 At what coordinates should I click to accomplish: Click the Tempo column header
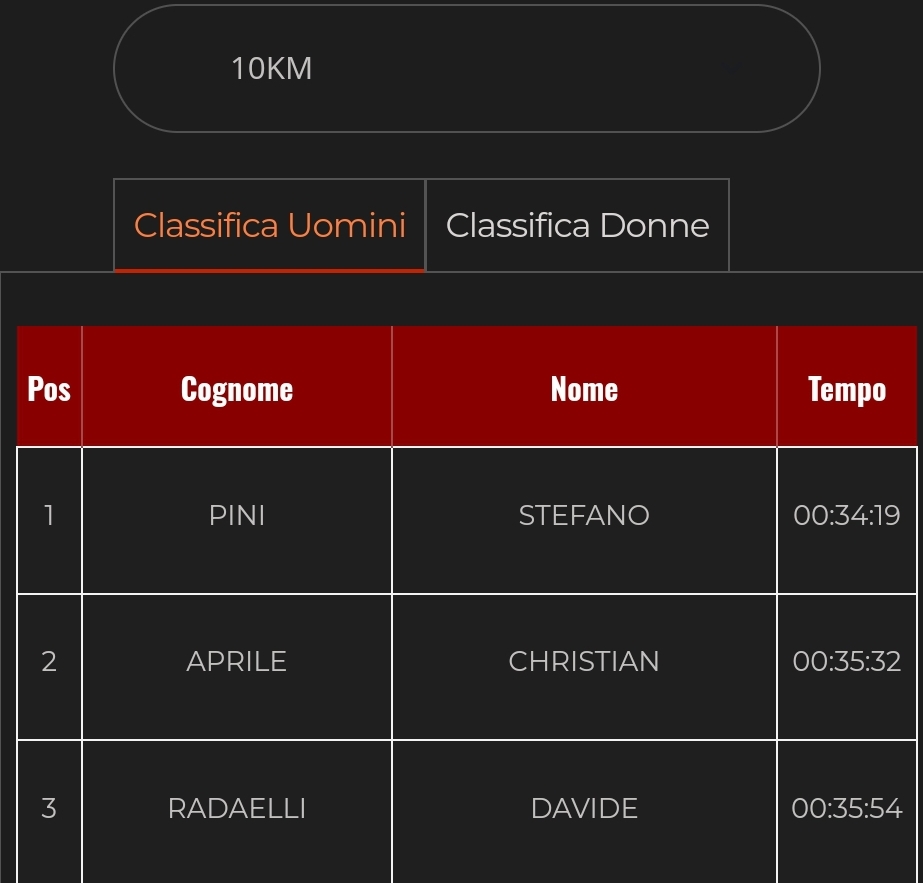click(x=846, y=388)
